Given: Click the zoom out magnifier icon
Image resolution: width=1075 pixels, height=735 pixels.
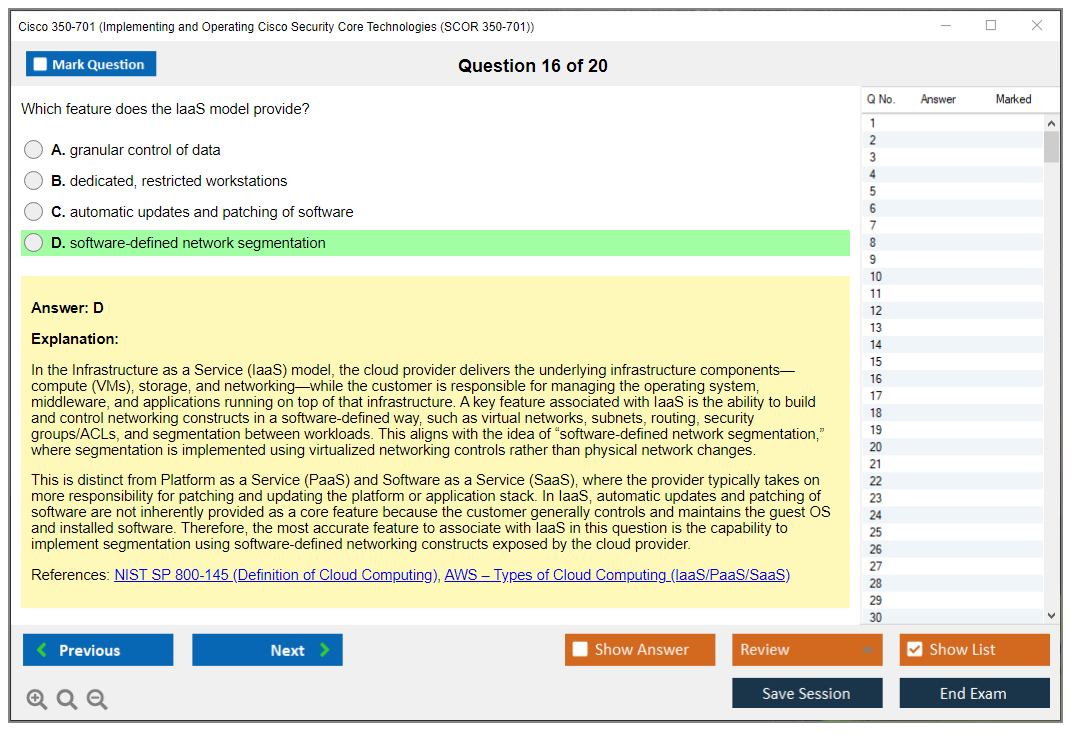Looking at the screenshot, I should (97, 700).
